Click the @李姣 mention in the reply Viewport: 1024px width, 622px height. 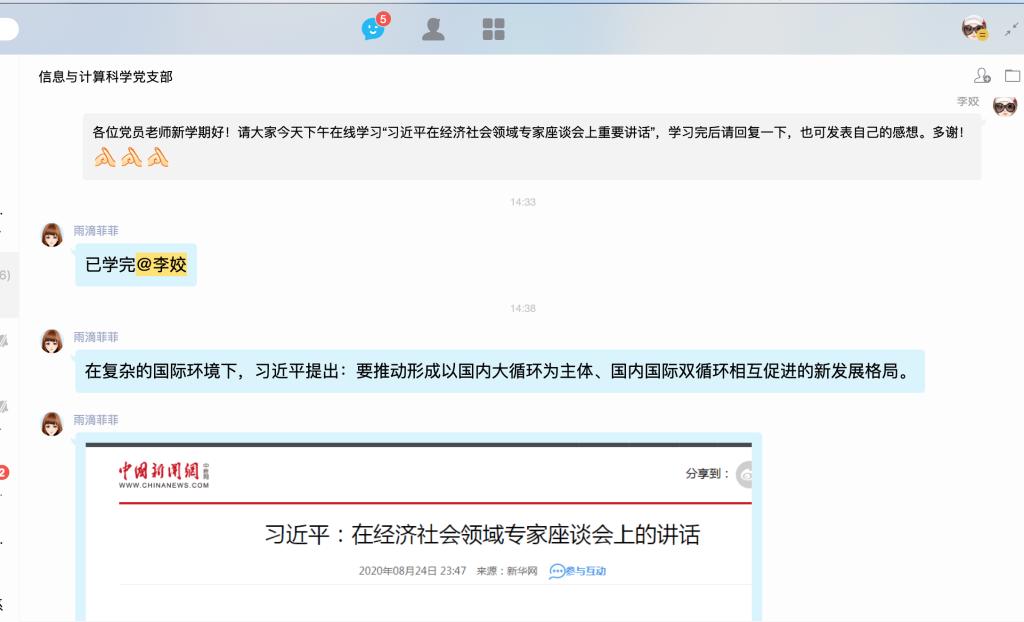[x=162, y=265]
